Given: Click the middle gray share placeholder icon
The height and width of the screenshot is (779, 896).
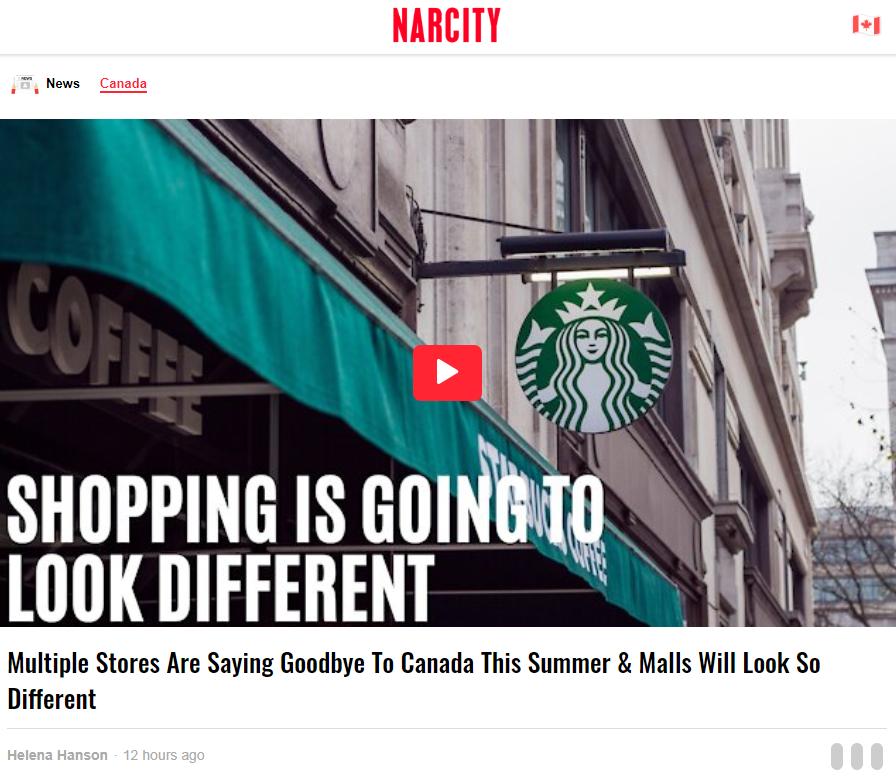Looking at the screenshot, I should pyautogui.click(x=856, y=756).
